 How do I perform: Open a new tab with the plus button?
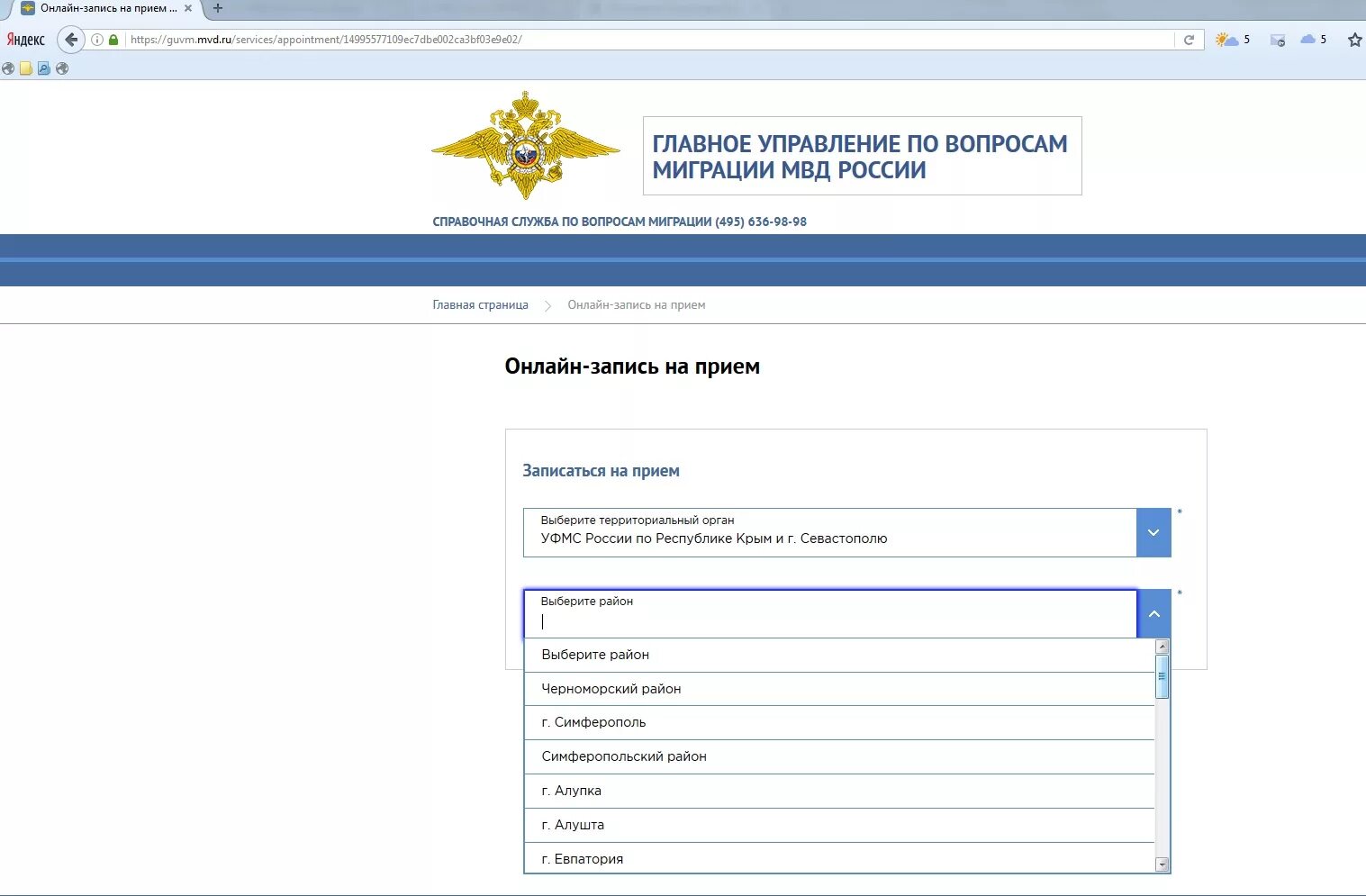[217, 8]
